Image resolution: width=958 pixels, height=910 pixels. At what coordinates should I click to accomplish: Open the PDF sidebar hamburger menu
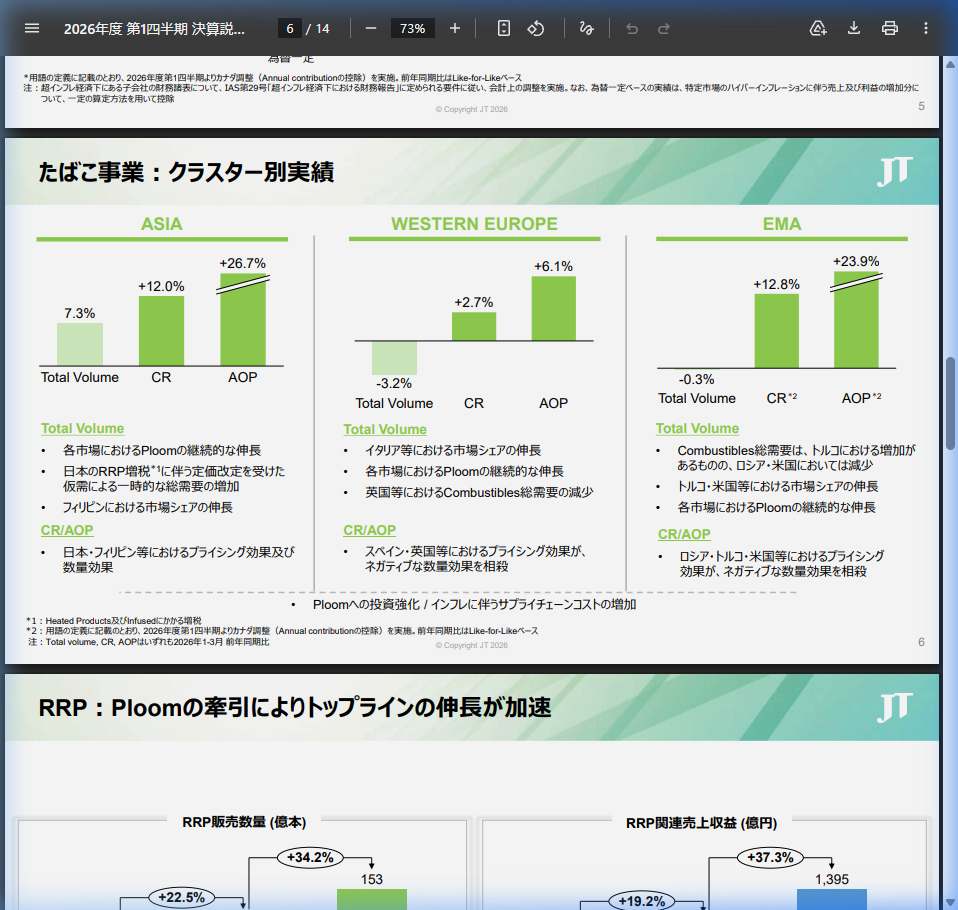pyautogui.click(x=32, y=28)
